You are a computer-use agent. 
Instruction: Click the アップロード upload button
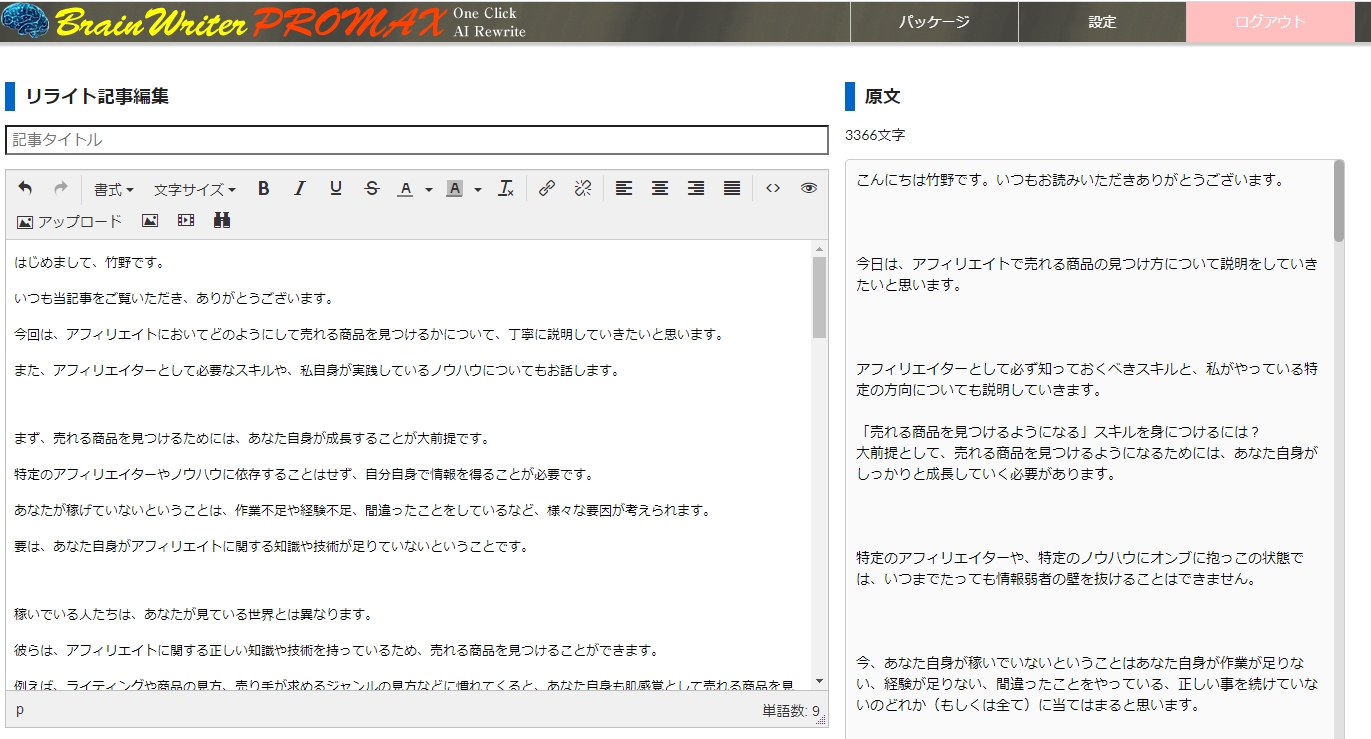click(x=70, y=221)
